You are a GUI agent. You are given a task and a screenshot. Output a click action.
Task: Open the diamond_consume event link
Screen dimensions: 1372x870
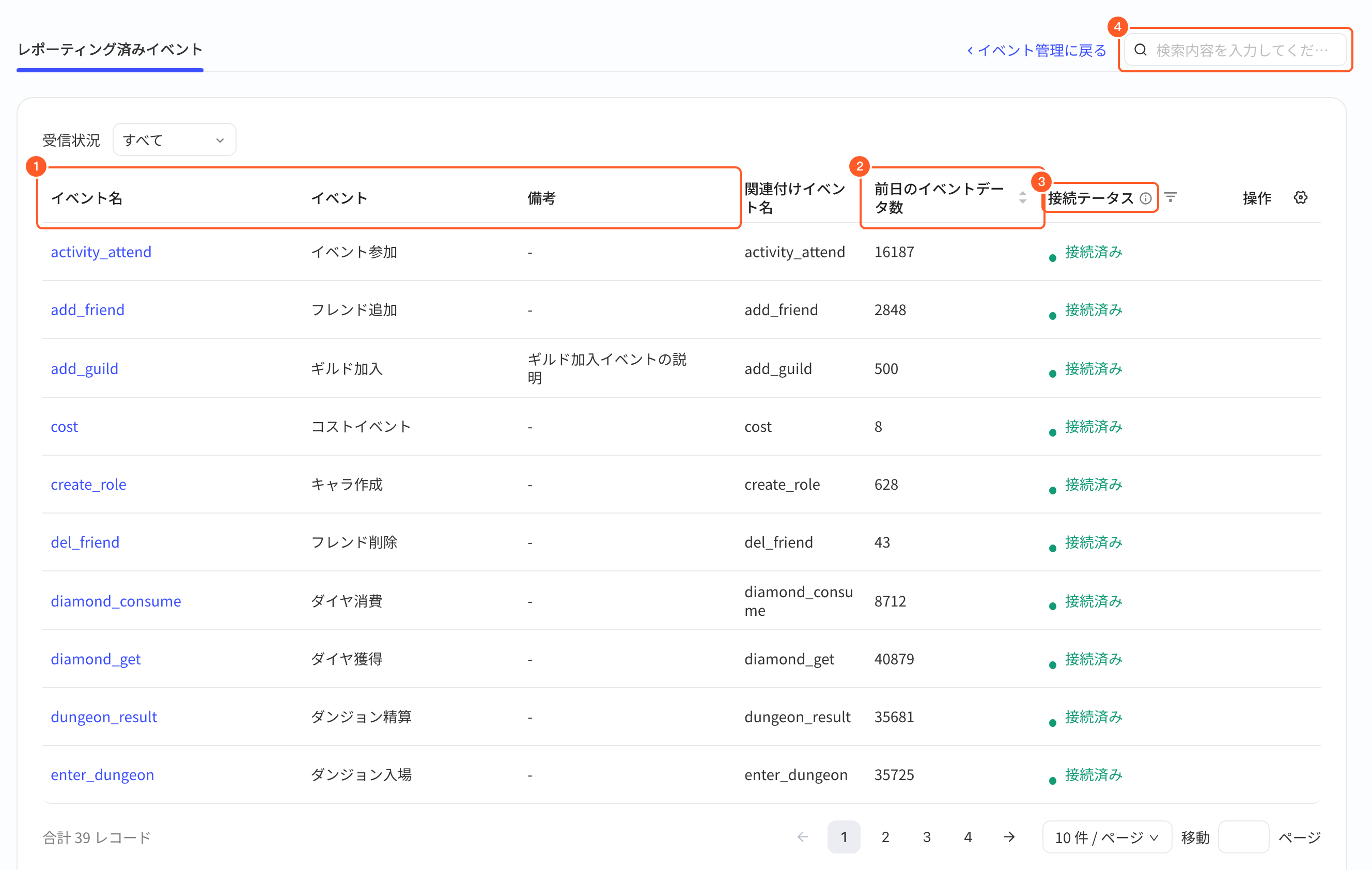point(116,601)
